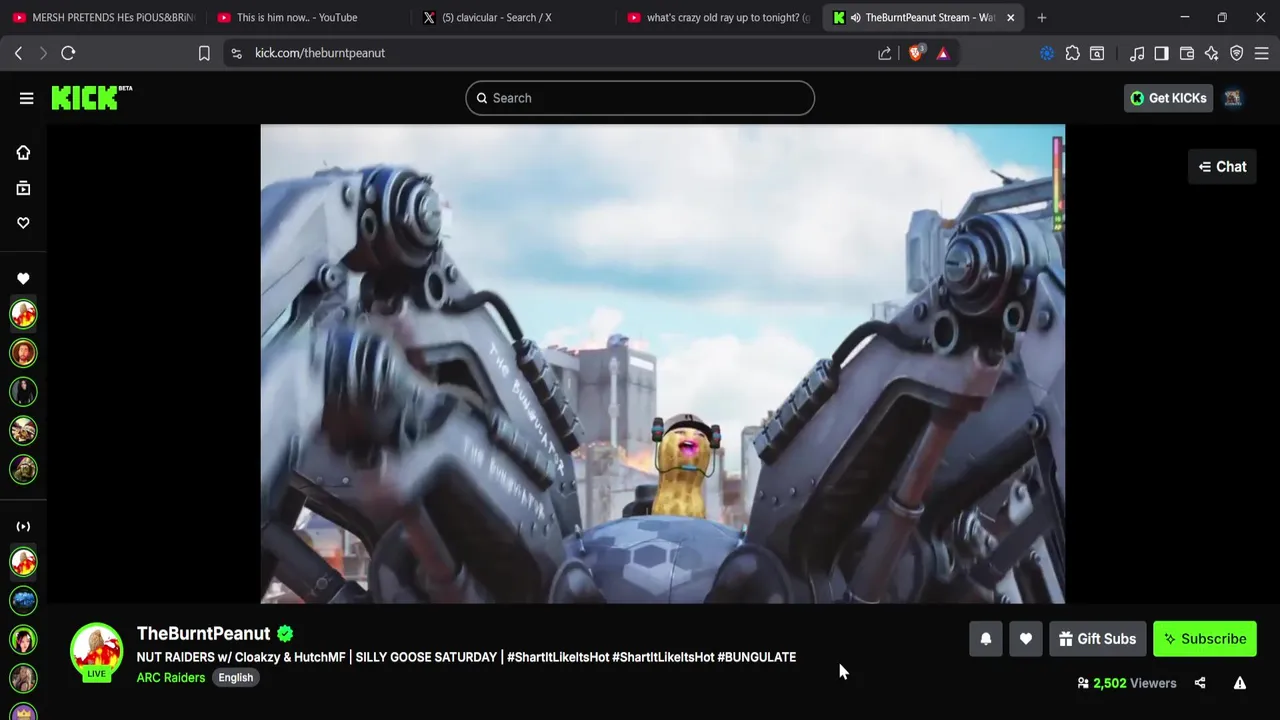Select the TheBurntPeanut Stream tab
Viewport: 1280px width, 720px height.
pyautogui.click(x=922, y=17)
